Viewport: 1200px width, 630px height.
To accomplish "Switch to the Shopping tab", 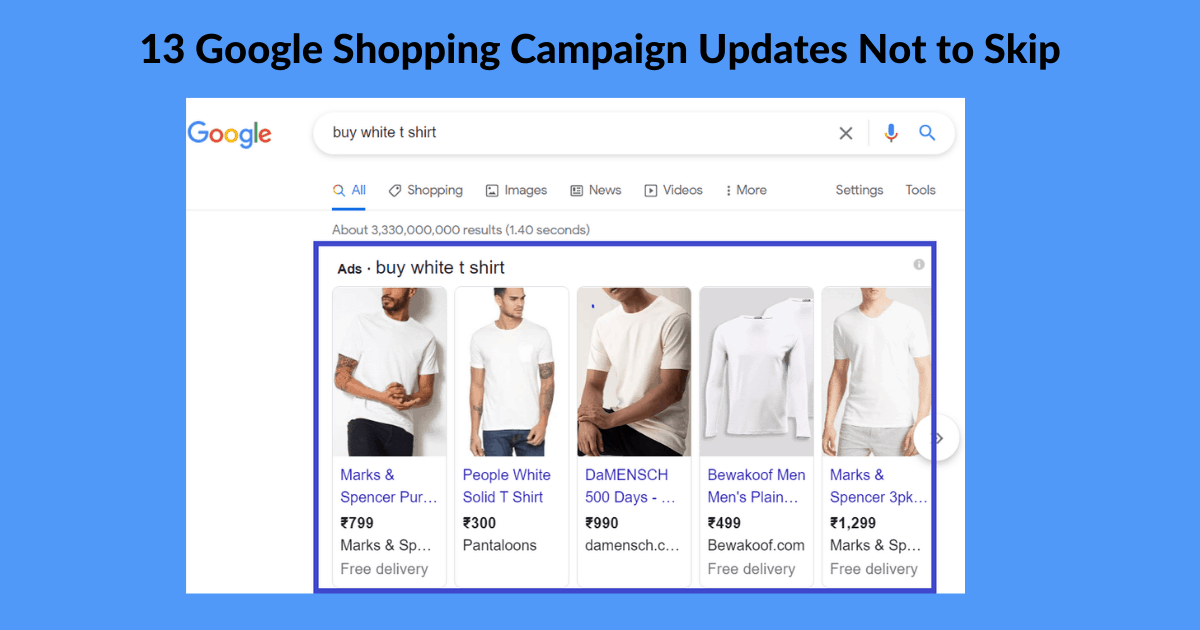I will 425,190.
